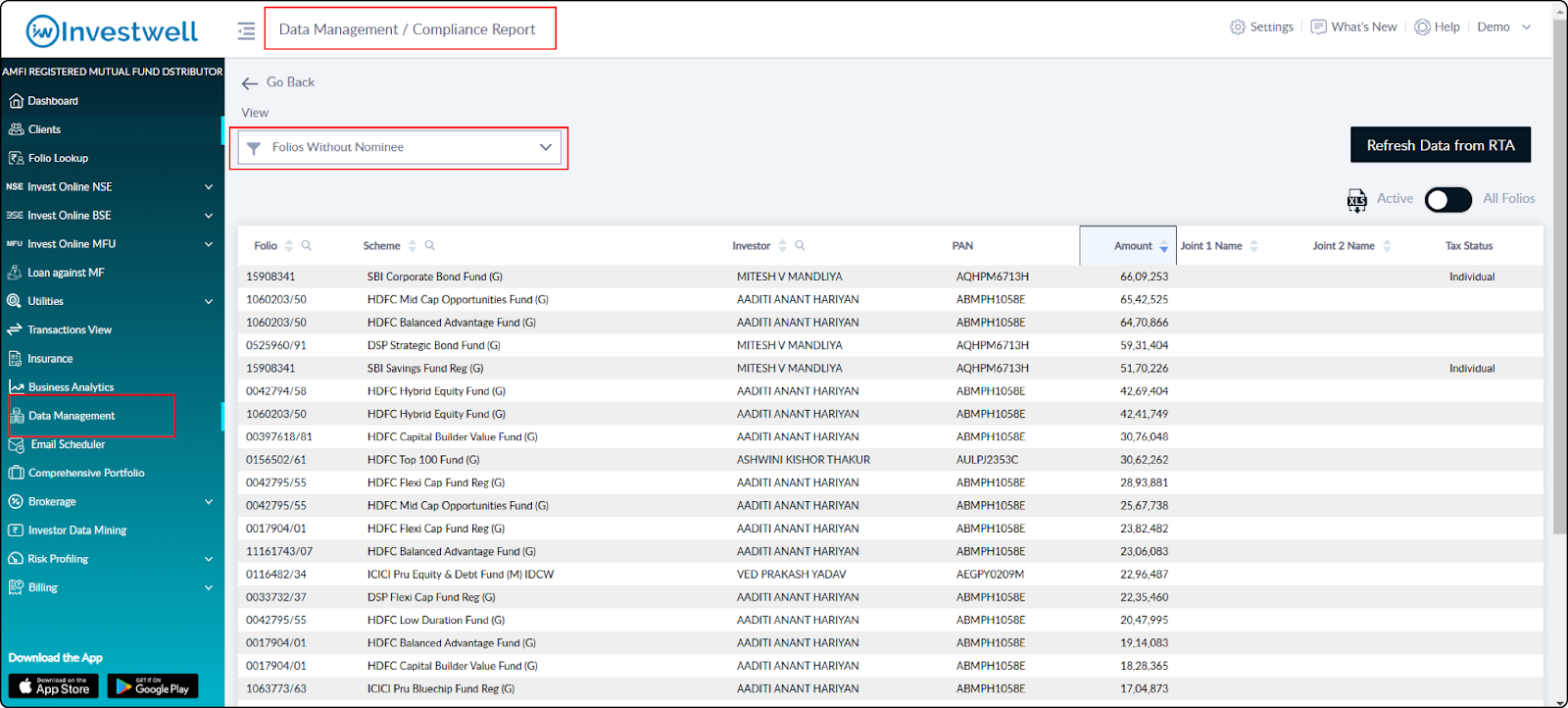The width and height of the screenshot is (1568, 708).
Task: Sort by Joint 2 Name arrows
Action: pyautogui.click(x=1387, y=246)
